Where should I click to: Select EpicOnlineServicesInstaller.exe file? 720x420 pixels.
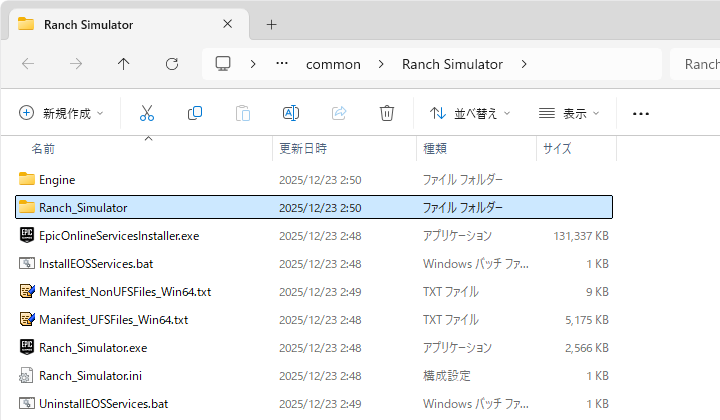[x=119, y=236]
